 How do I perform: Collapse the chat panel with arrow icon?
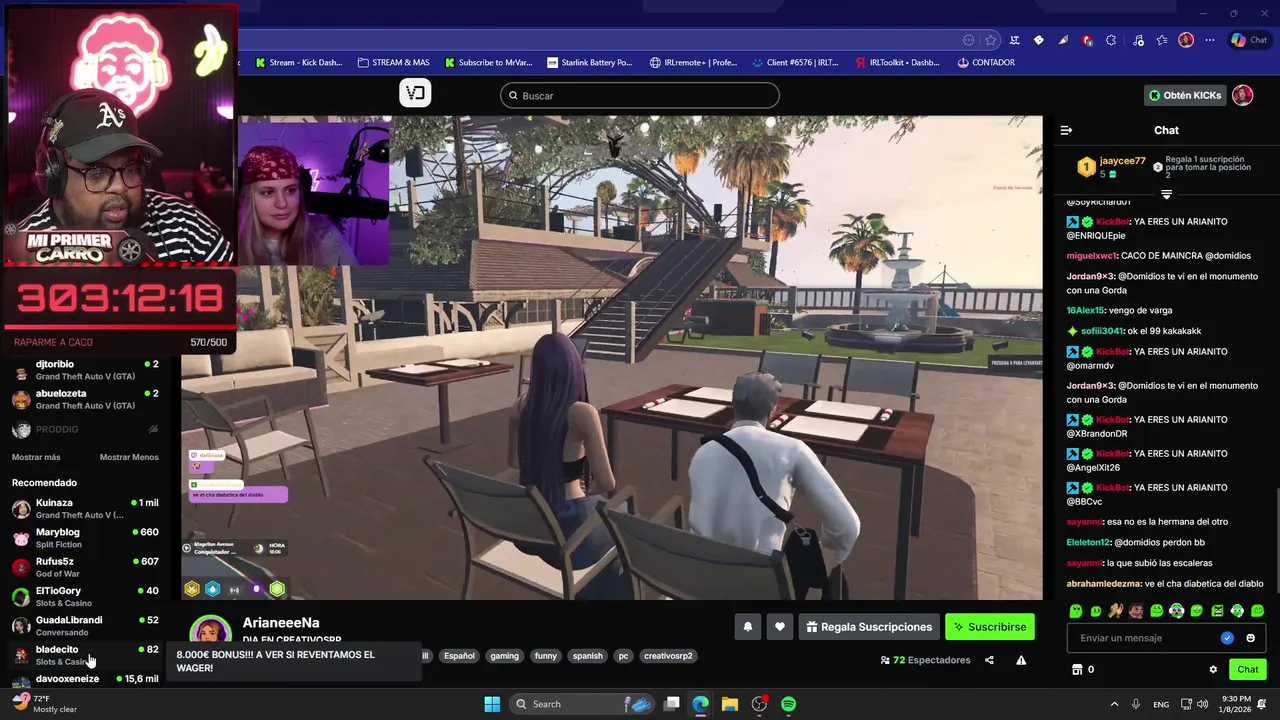(x=1066, y=130)
